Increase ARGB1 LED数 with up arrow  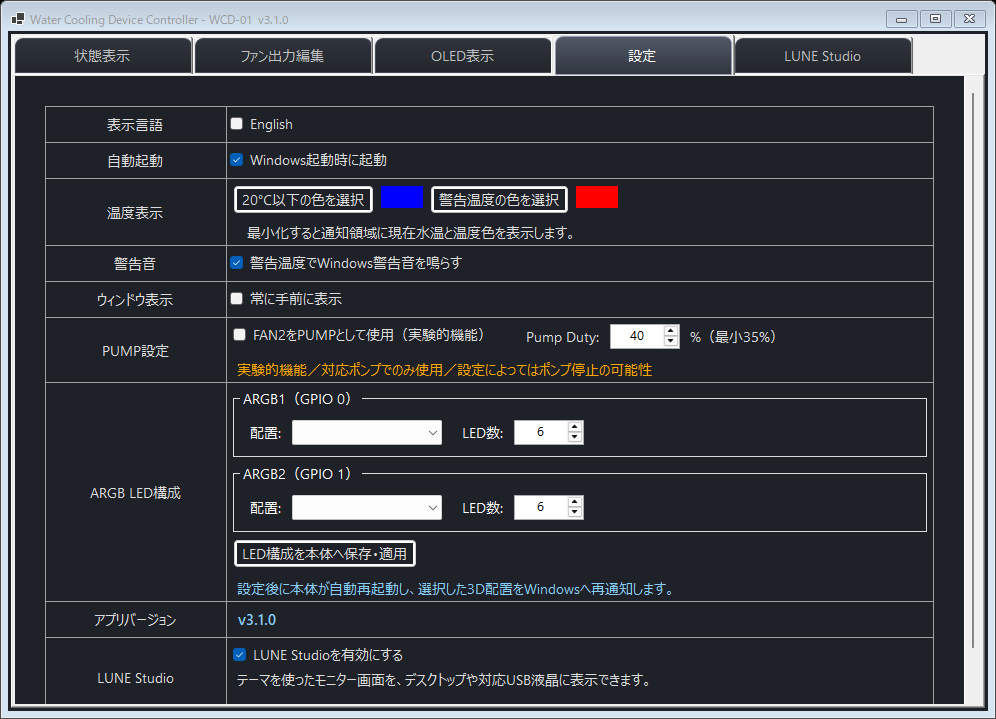[575, 427]
